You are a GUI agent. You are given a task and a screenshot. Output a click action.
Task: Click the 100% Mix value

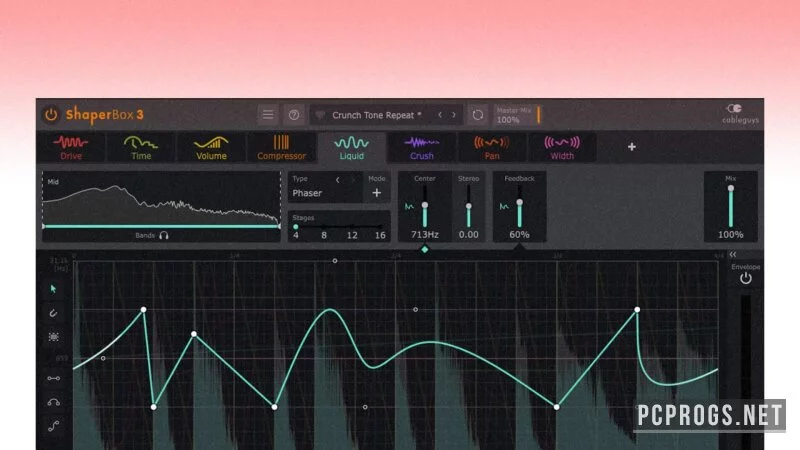[731, 235]
